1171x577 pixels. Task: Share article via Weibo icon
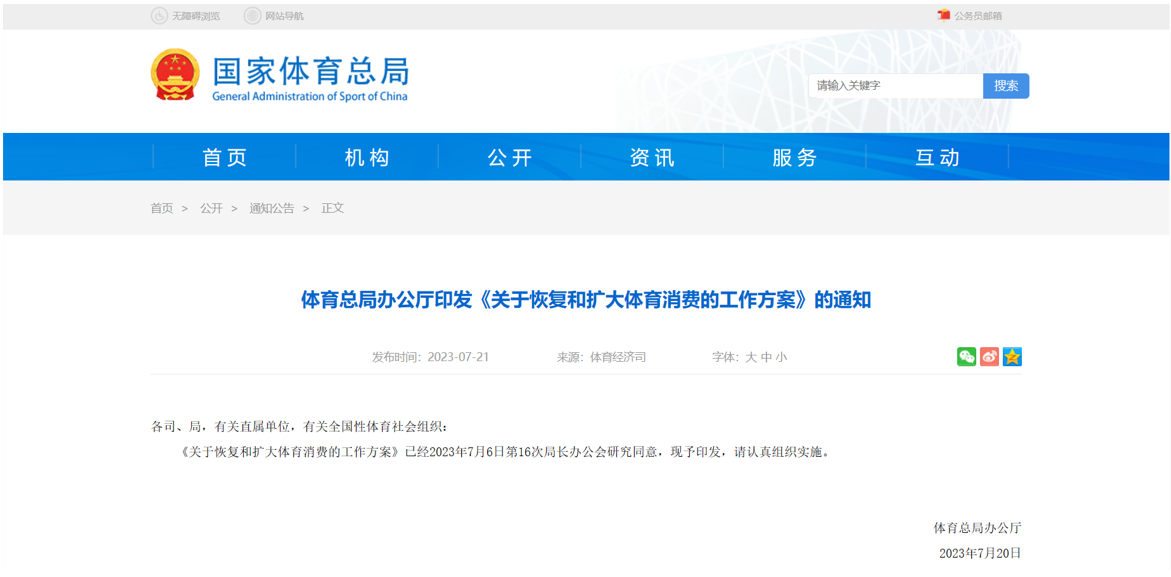point(990,357)
